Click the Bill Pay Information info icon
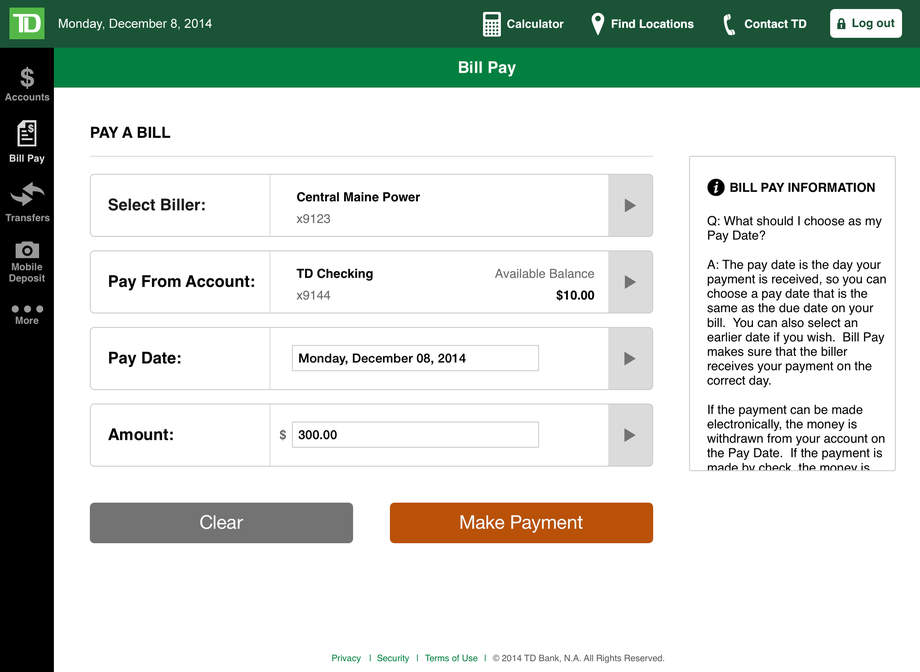 tap(716, 187)
